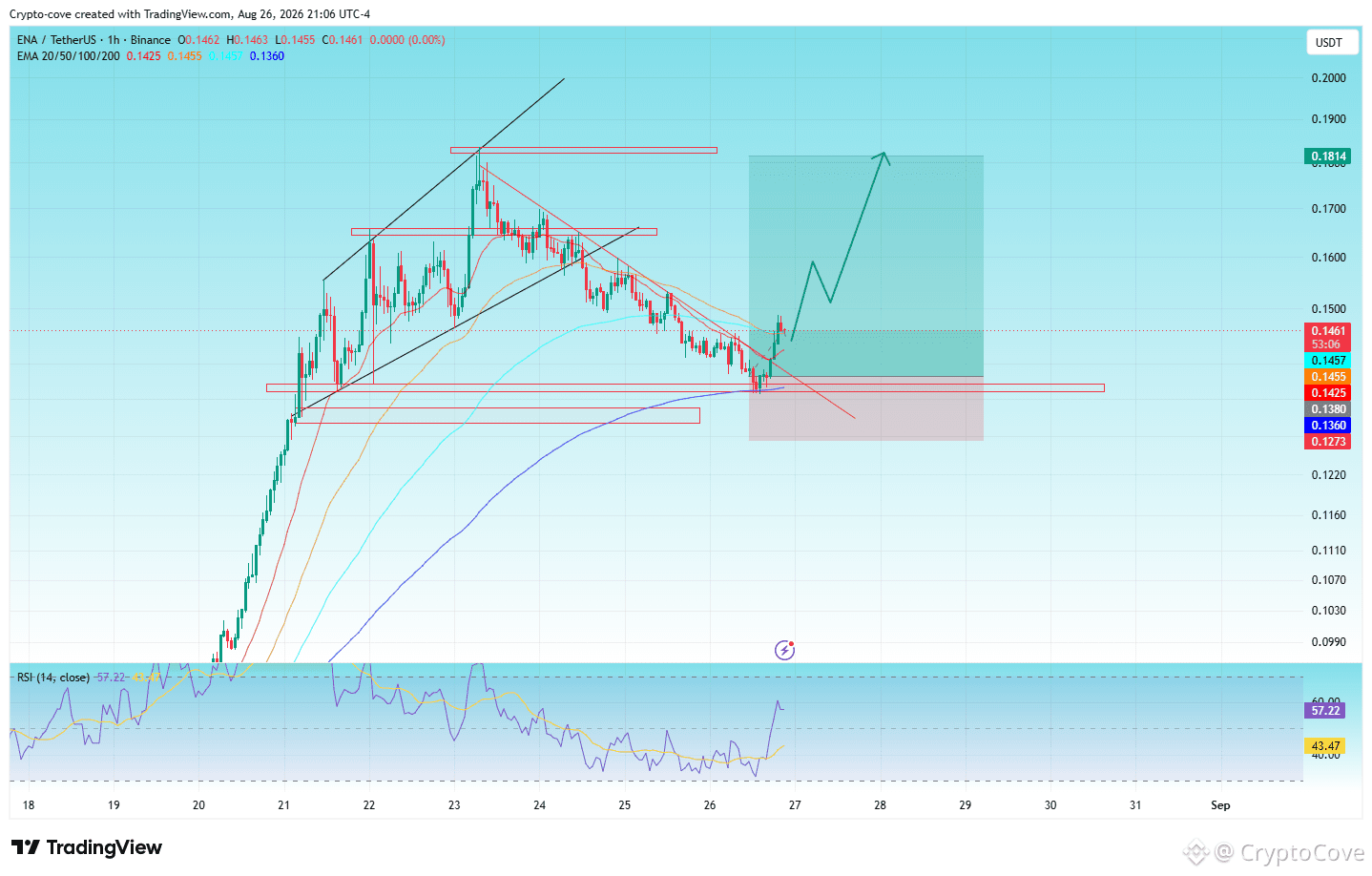Click the 0.1110 price scale value
Screen dimensions: 1372x876
coord(1329,551)
